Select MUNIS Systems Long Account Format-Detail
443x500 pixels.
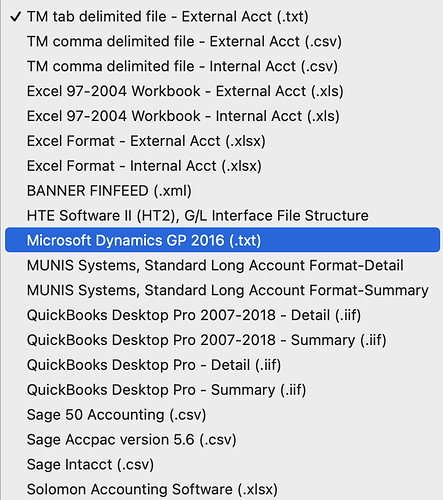[222, 265]
